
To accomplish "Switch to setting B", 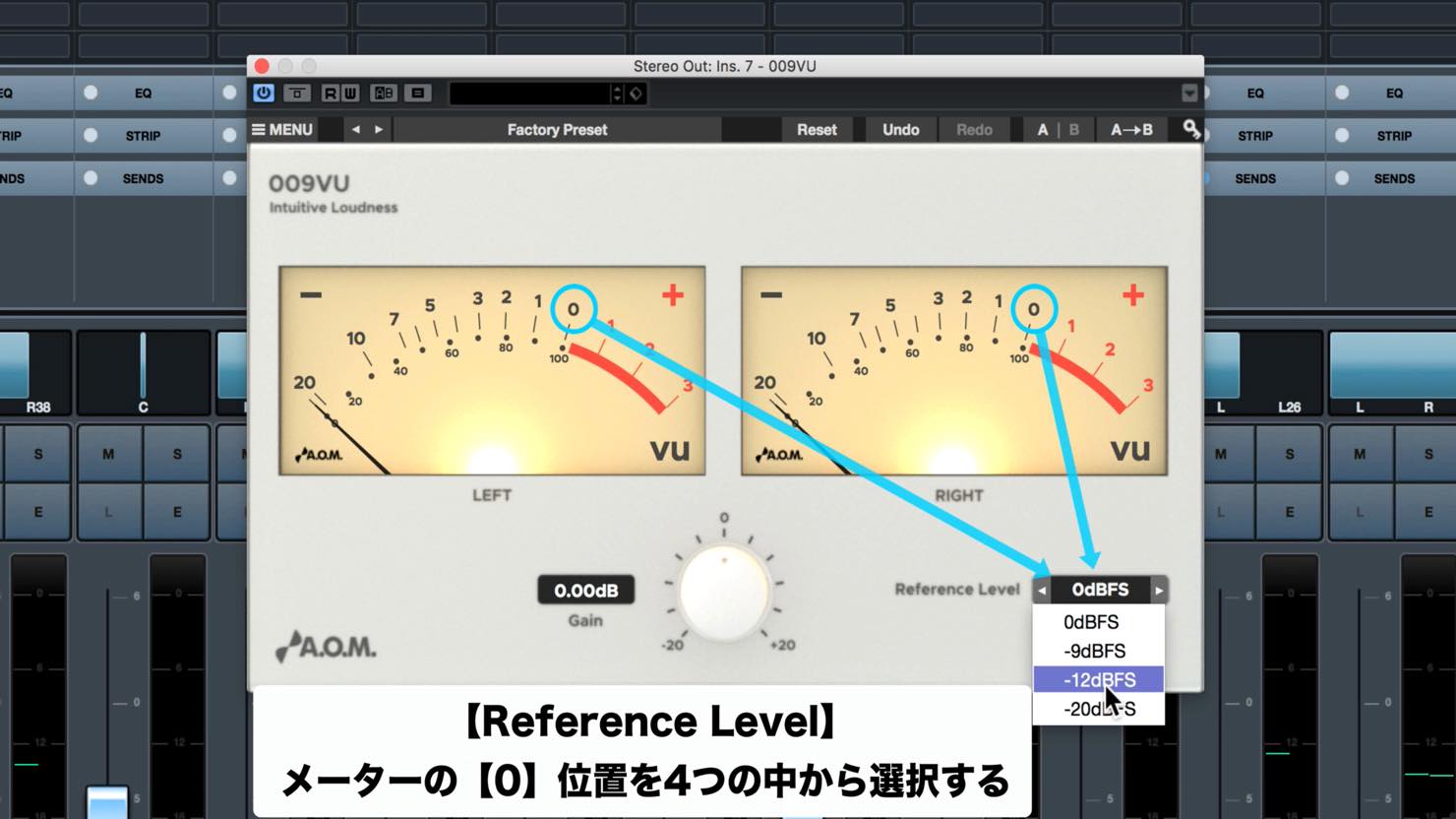I will [x=1073, y=129].
